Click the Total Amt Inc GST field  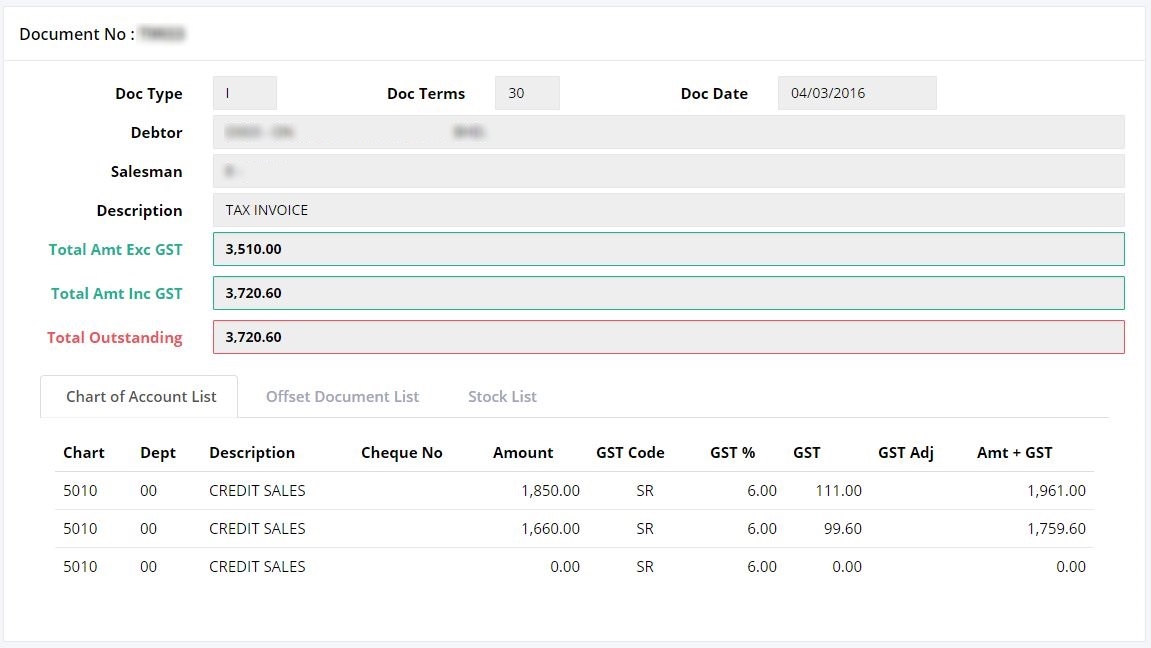(x=668, y=293)
